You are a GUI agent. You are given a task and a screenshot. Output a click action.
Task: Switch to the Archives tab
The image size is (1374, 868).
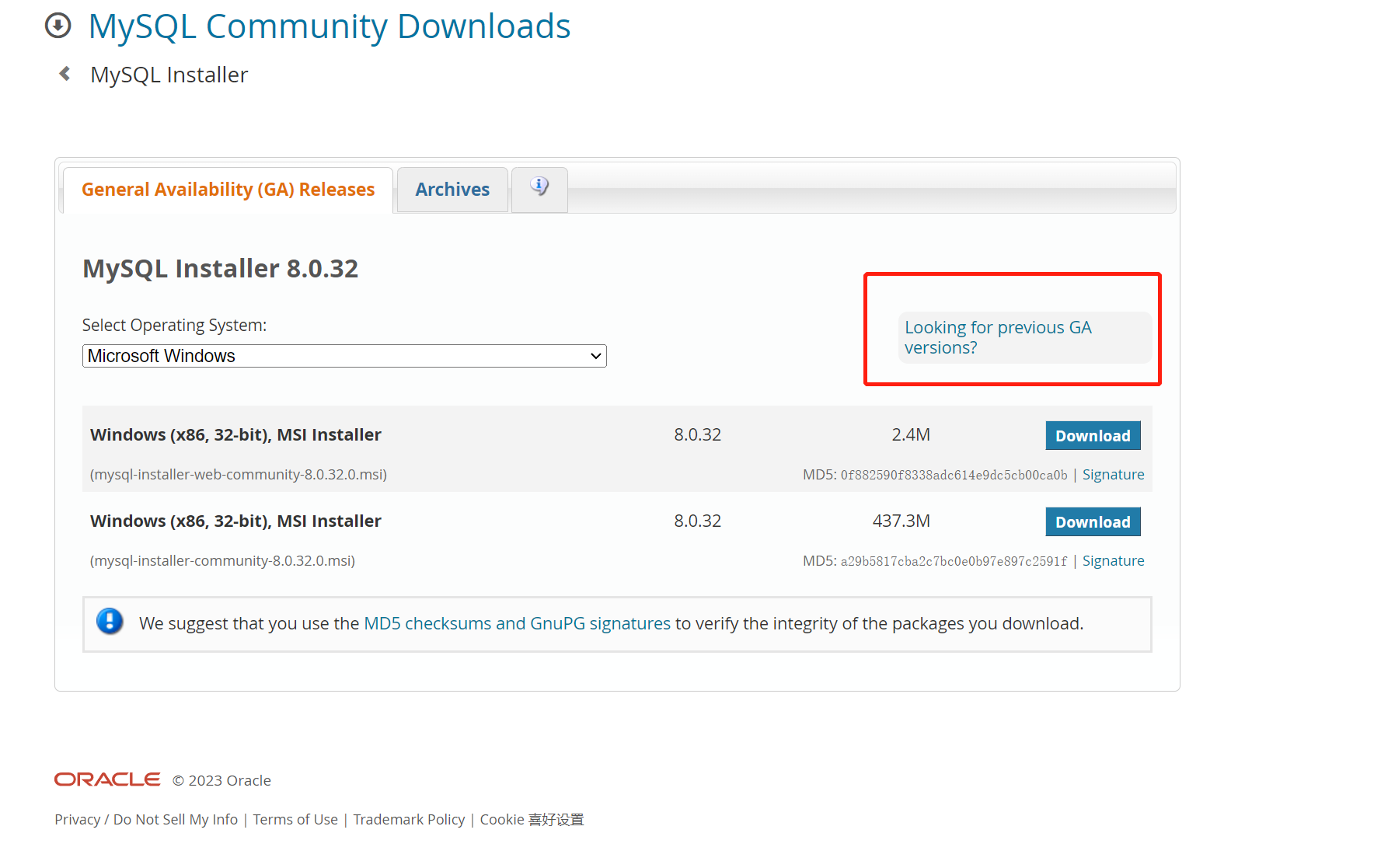tap(452, 190)
